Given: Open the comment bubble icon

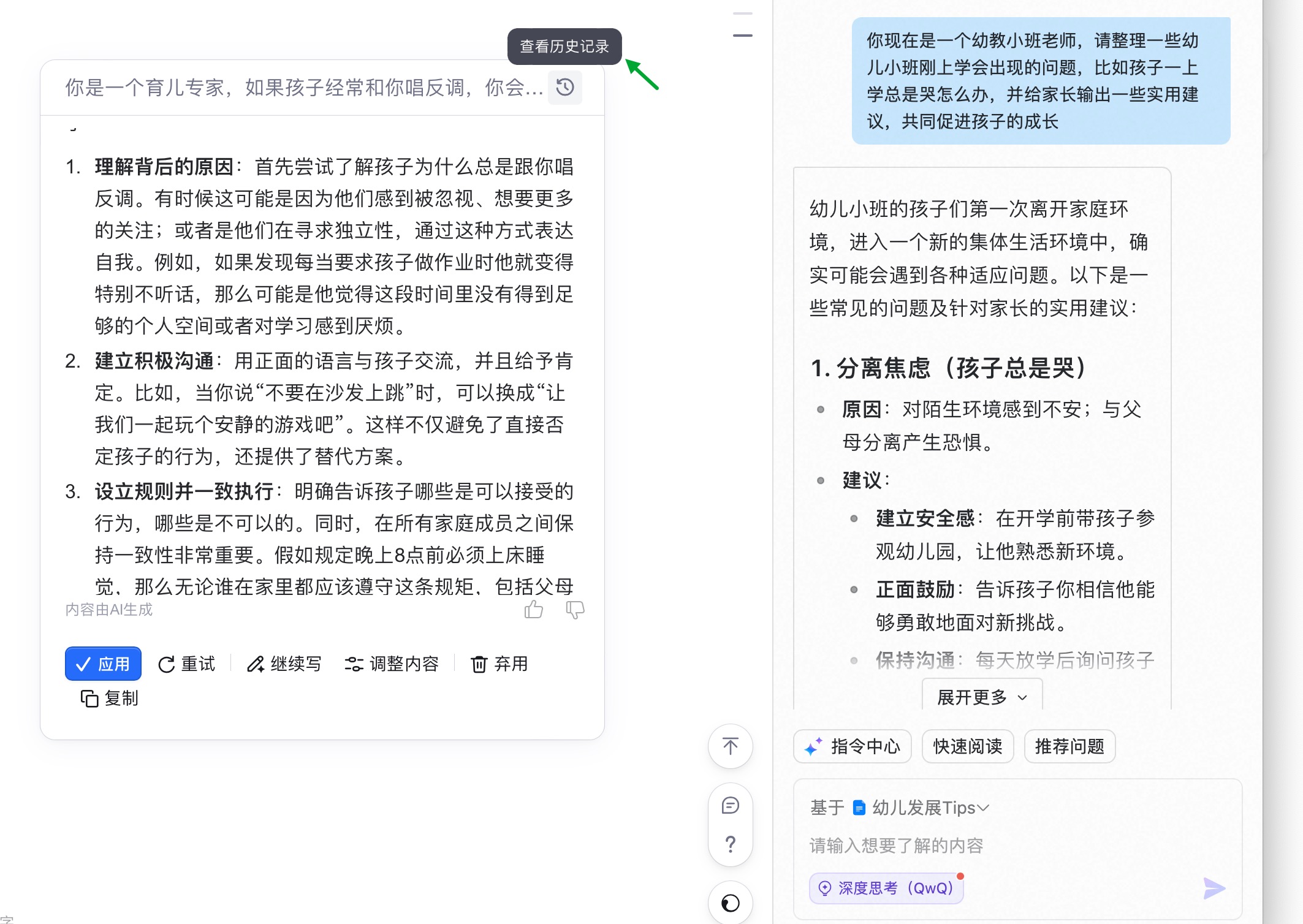Looking at the screenshot, I should point(730,805).
